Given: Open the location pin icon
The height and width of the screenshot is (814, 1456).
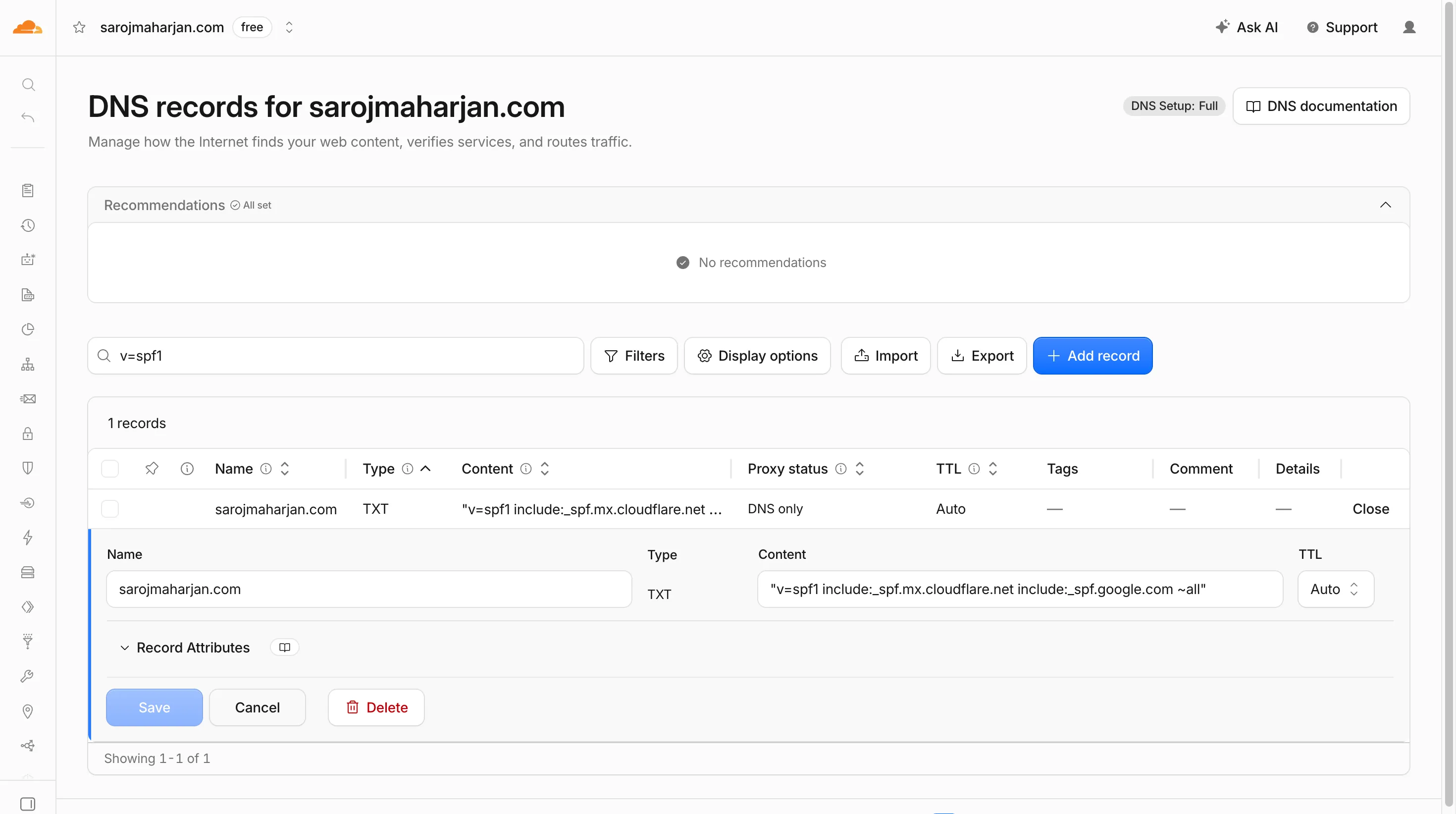Looking at the screenshot, I should point(28,711).
